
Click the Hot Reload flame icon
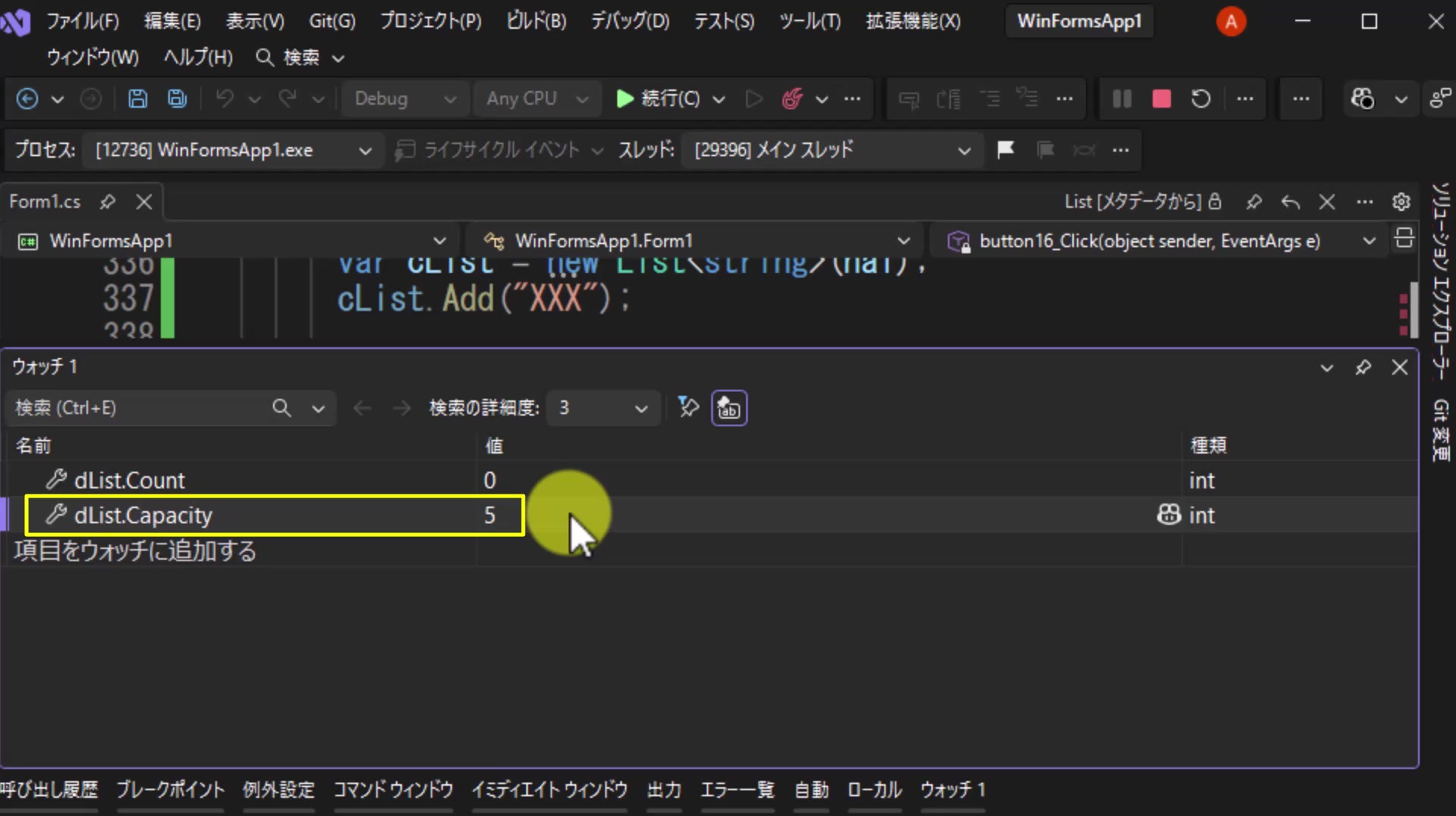click(x=792, y=99)
